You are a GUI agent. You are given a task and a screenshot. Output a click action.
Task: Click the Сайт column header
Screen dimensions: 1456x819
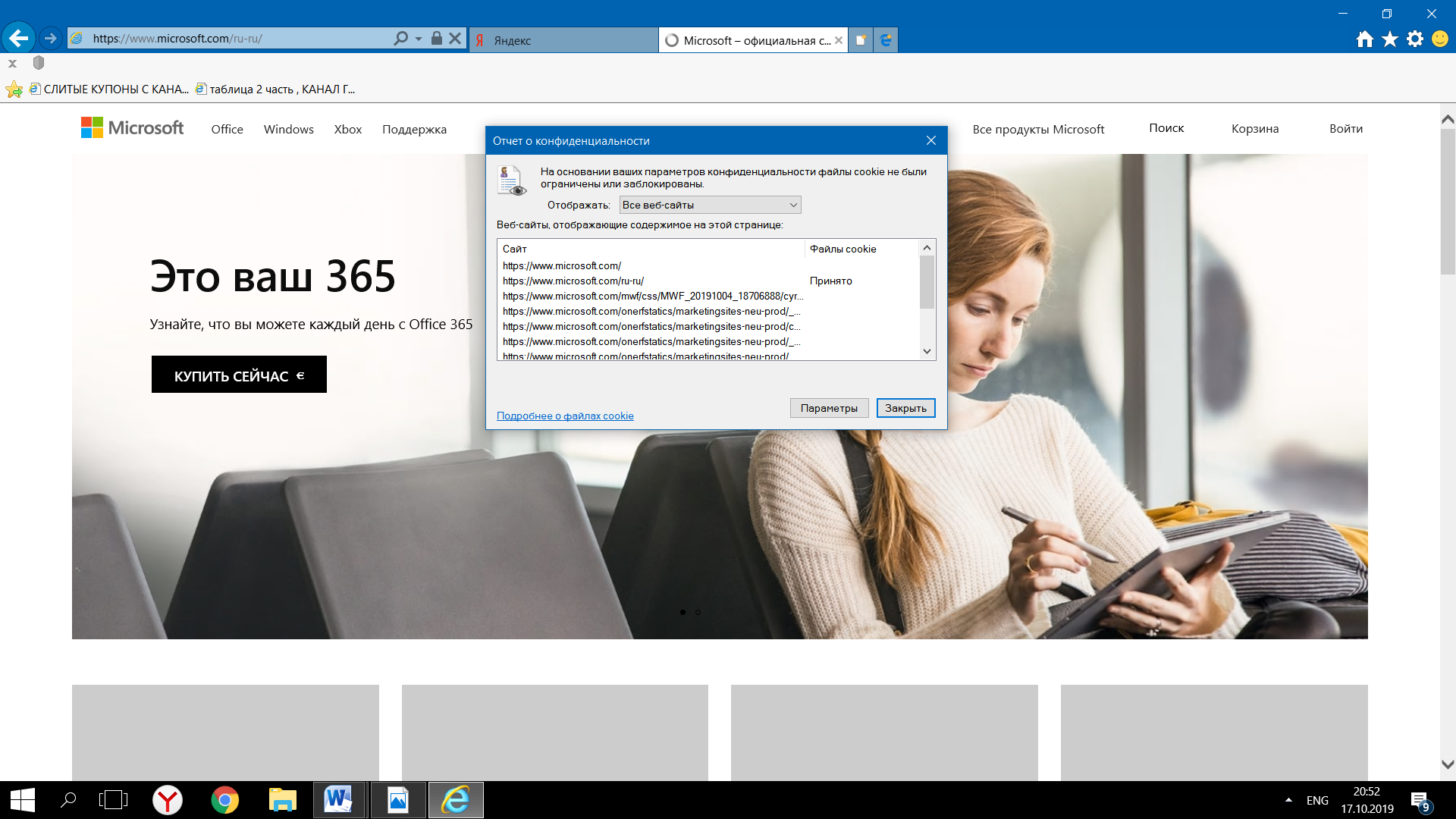click(651, 249)
